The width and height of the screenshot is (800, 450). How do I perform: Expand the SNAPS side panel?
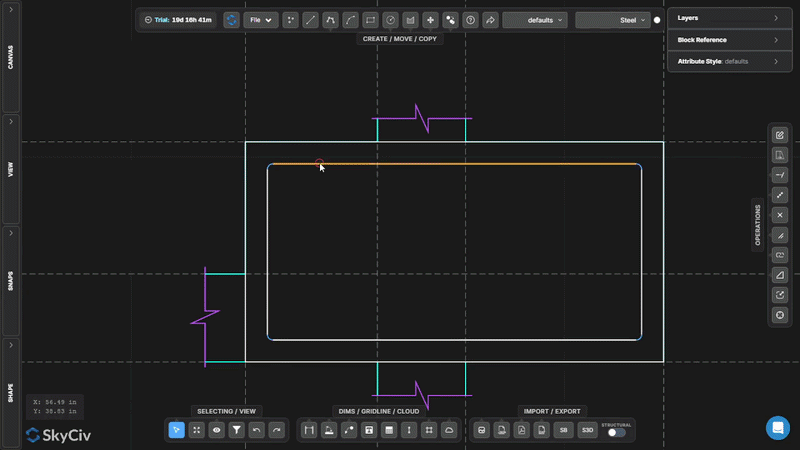click(11, 281)
